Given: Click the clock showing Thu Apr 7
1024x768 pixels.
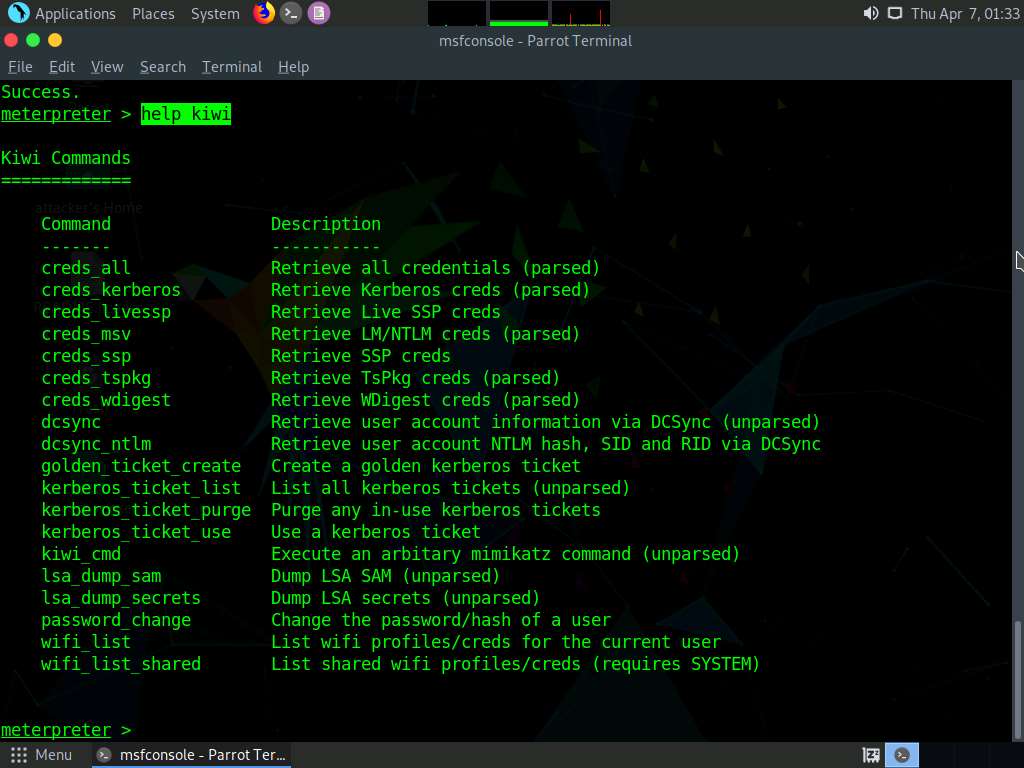Looking at the screenshot, I should [964, 13].
